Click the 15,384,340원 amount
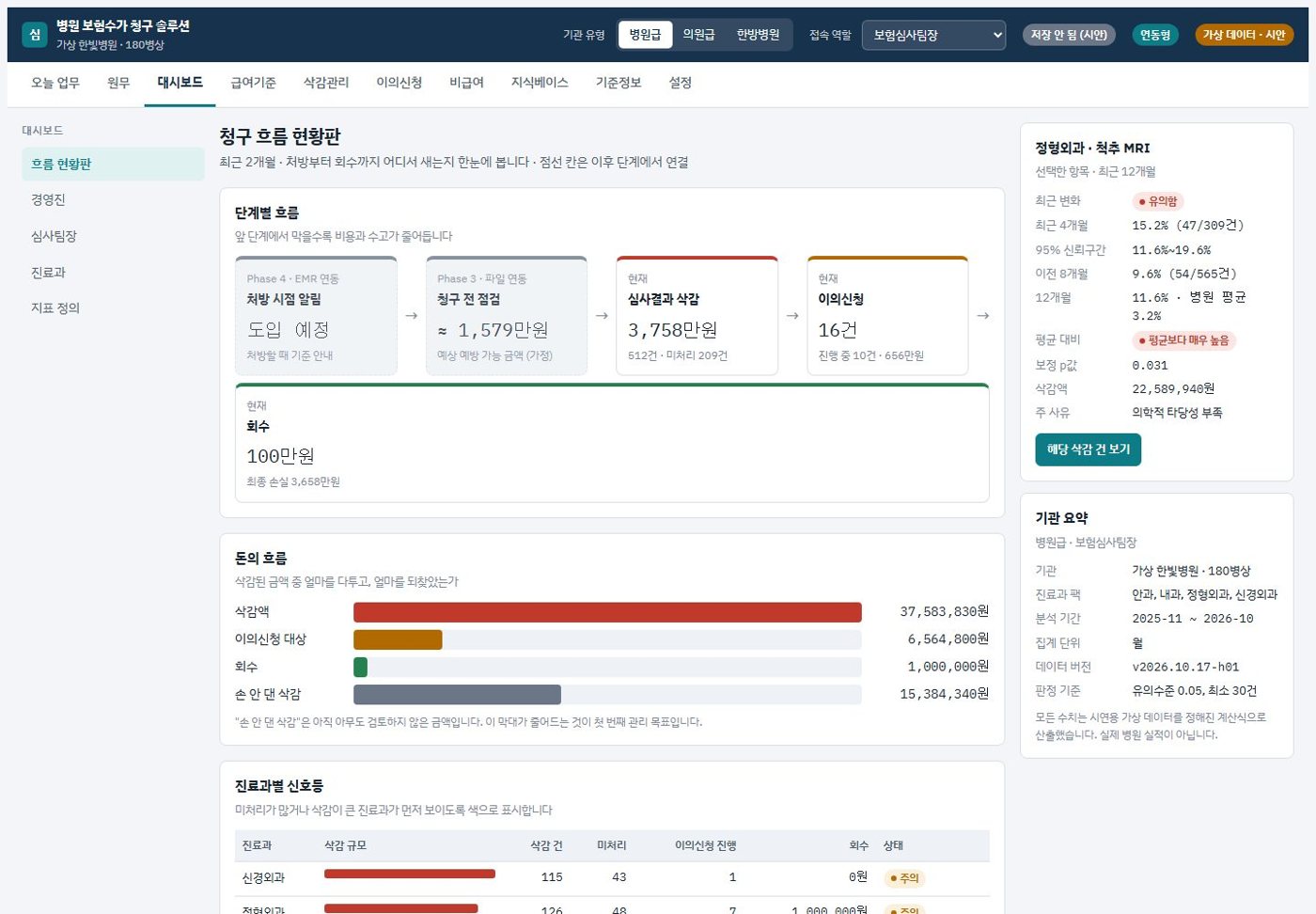This screenshot has width=1316, height=914. click(944, 694)
